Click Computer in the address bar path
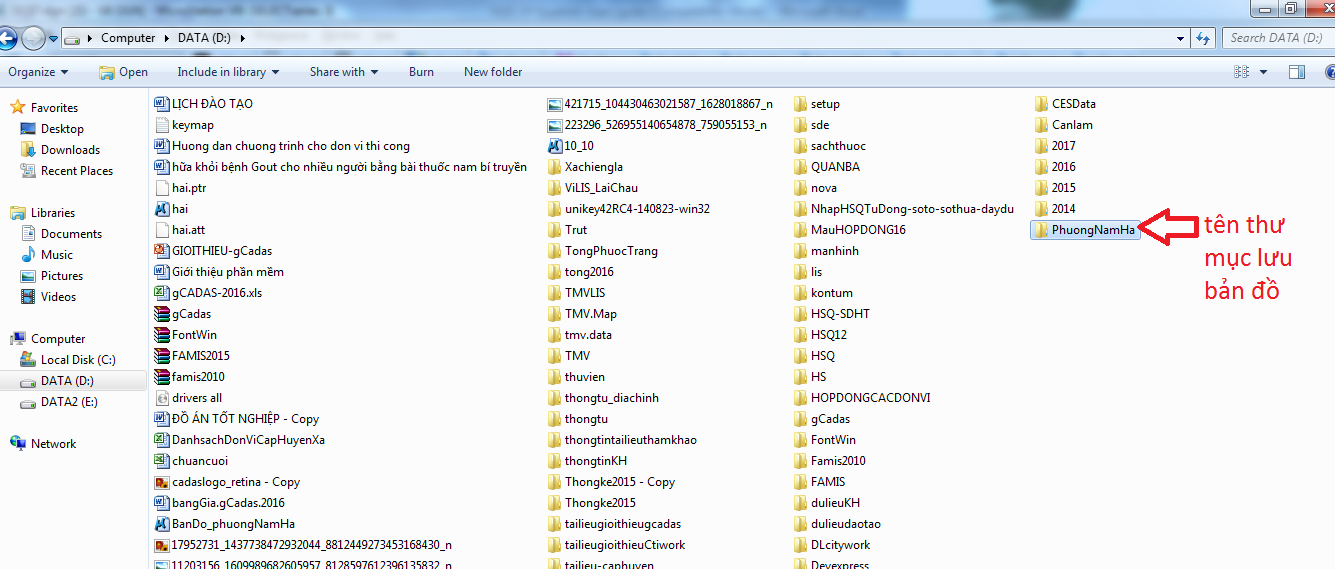The image size is (1335, 569). (x=128, y=38)
